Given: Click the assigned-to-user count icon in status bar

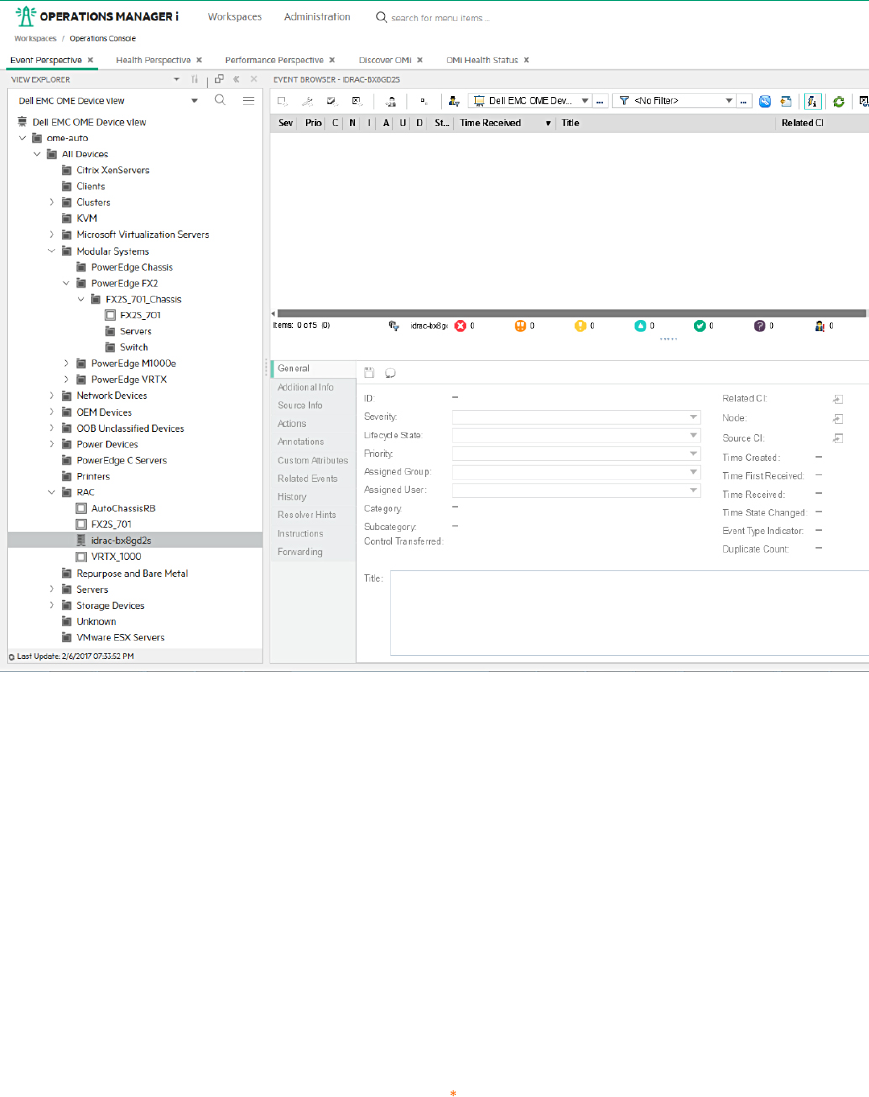Looking at the screenshot, I should click(819, 326).
